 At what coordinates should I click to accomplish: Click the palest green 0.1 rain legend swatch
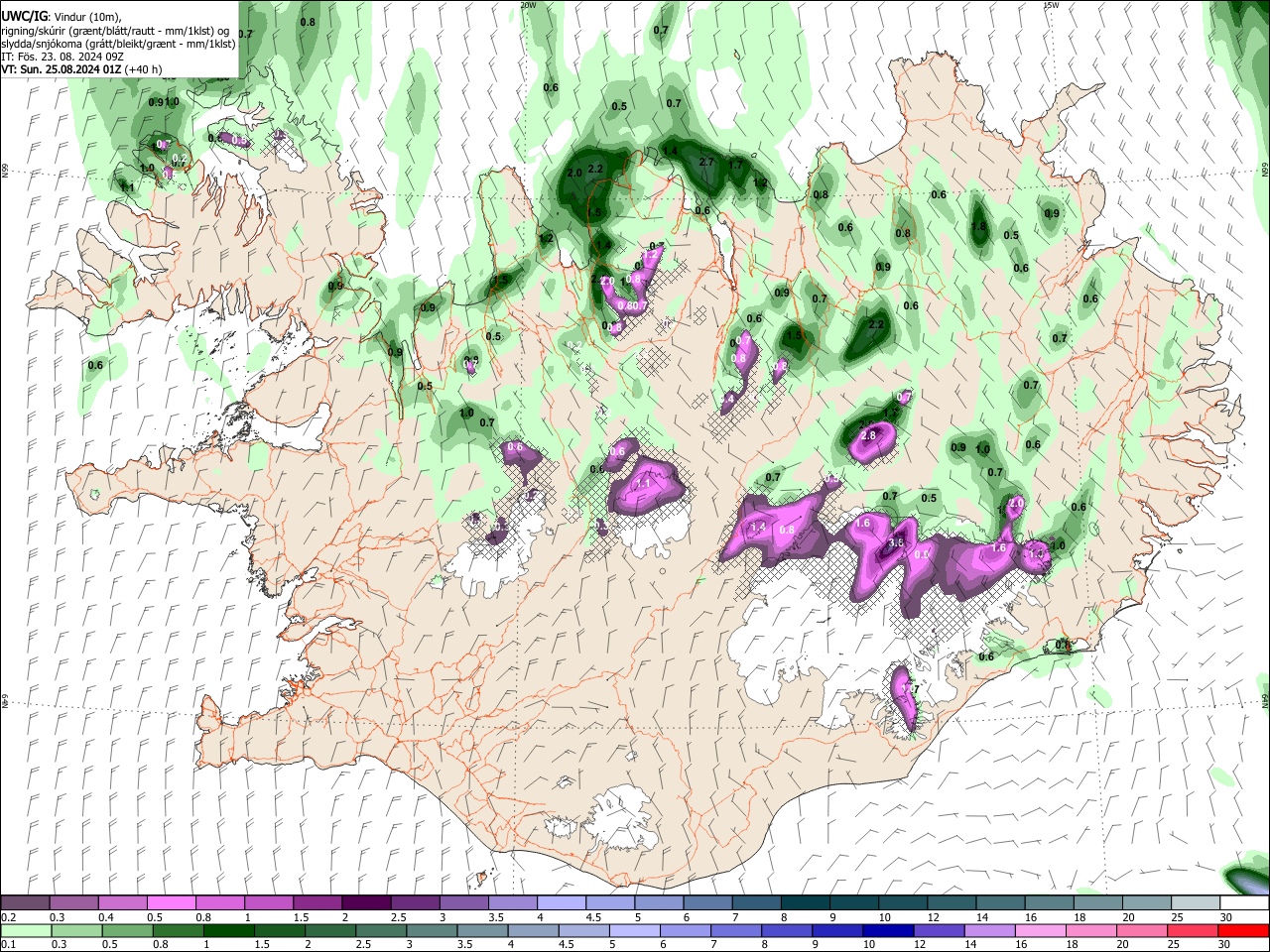point(25,930)
